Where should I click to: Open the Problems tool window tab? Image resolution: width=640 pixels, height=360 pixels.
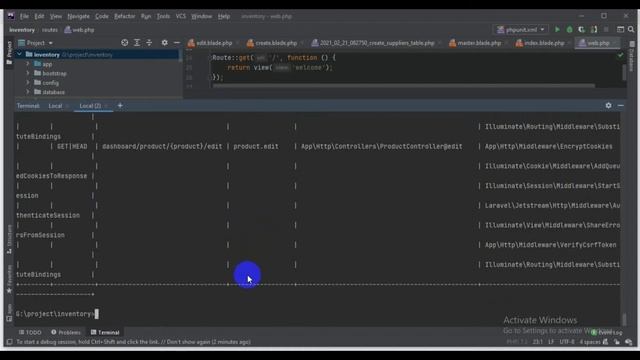tap(66, 333)
